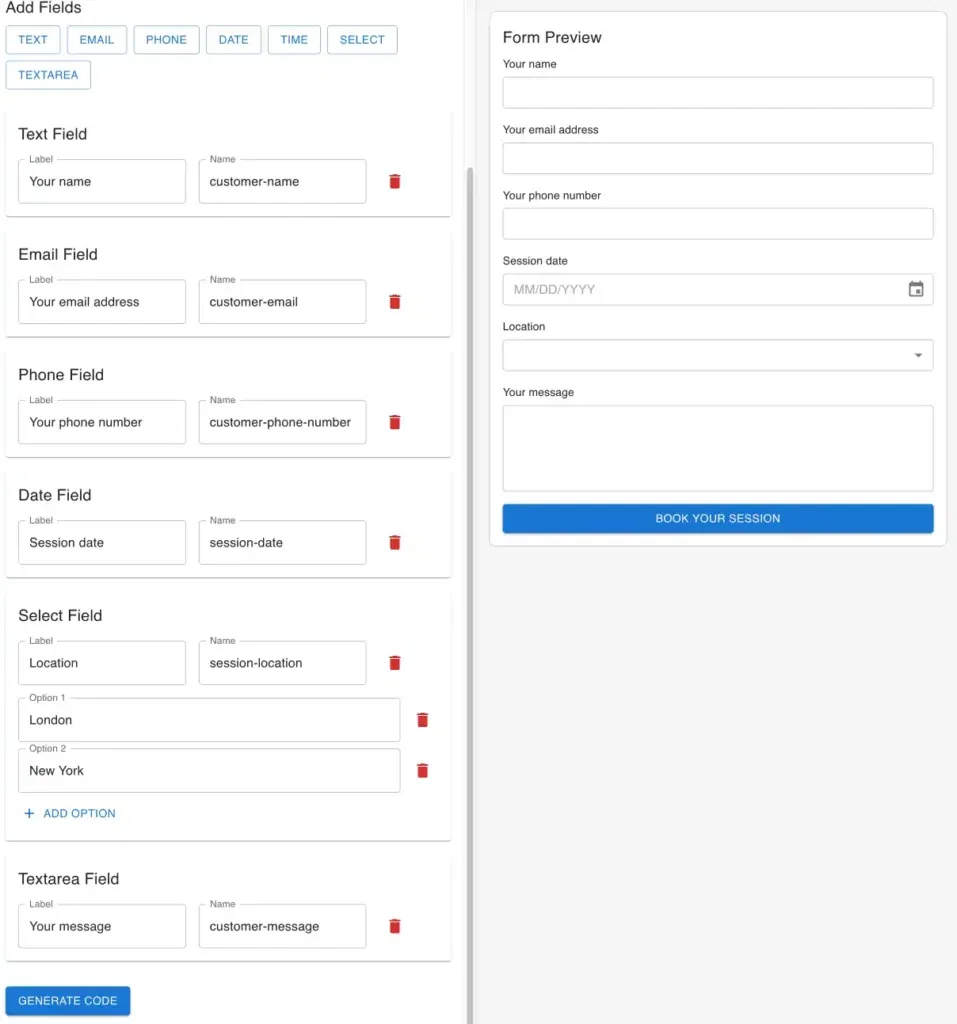Delete the Textarea Field row
Image resolution: width=957 pixels, height=1024 pixels.
395,927
